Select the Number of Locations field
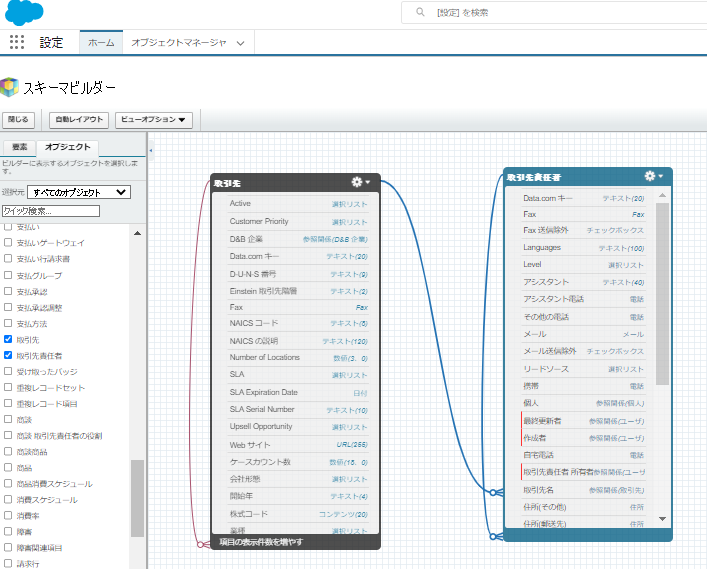 point(298,358)
